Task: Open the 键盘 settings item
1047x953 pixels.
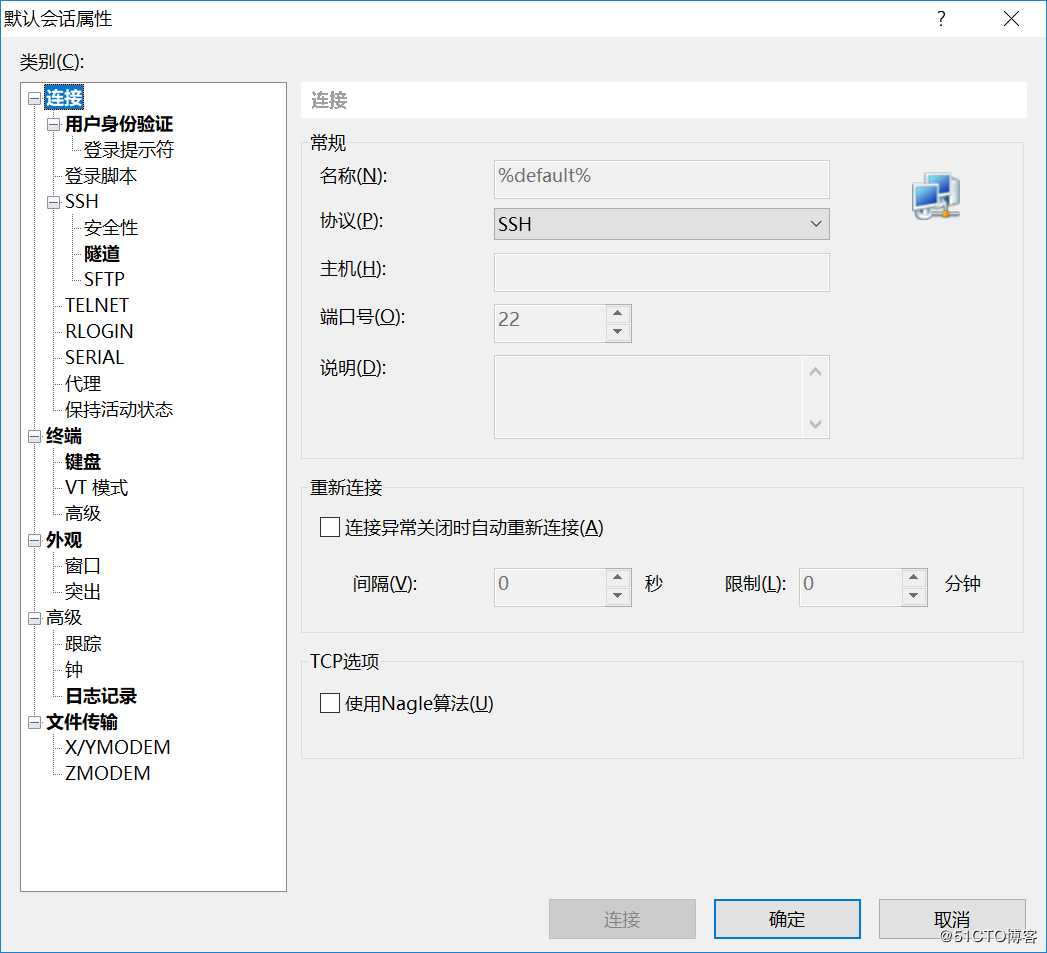Action: pos(83,461)
